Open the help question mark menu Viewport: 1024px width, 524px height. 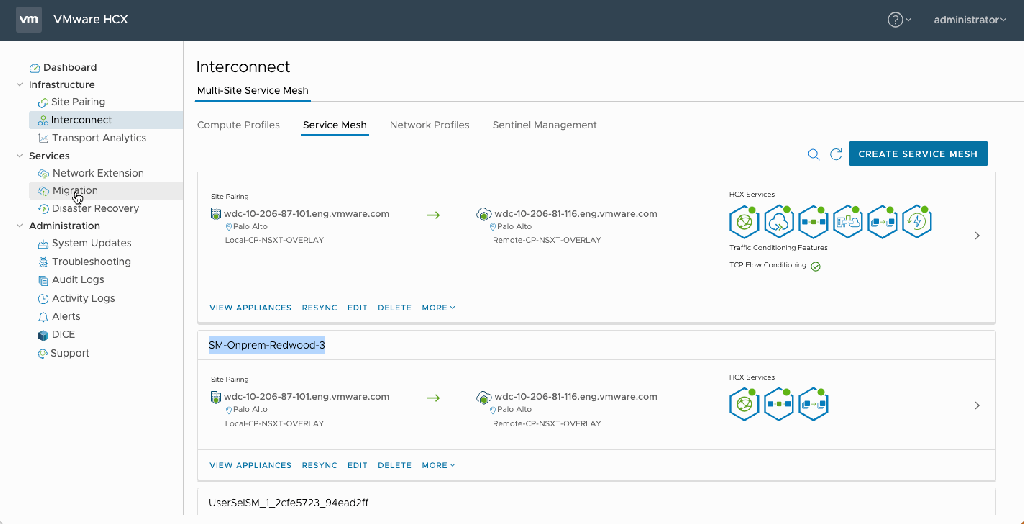pyautogui.click(x=899, y=20)
